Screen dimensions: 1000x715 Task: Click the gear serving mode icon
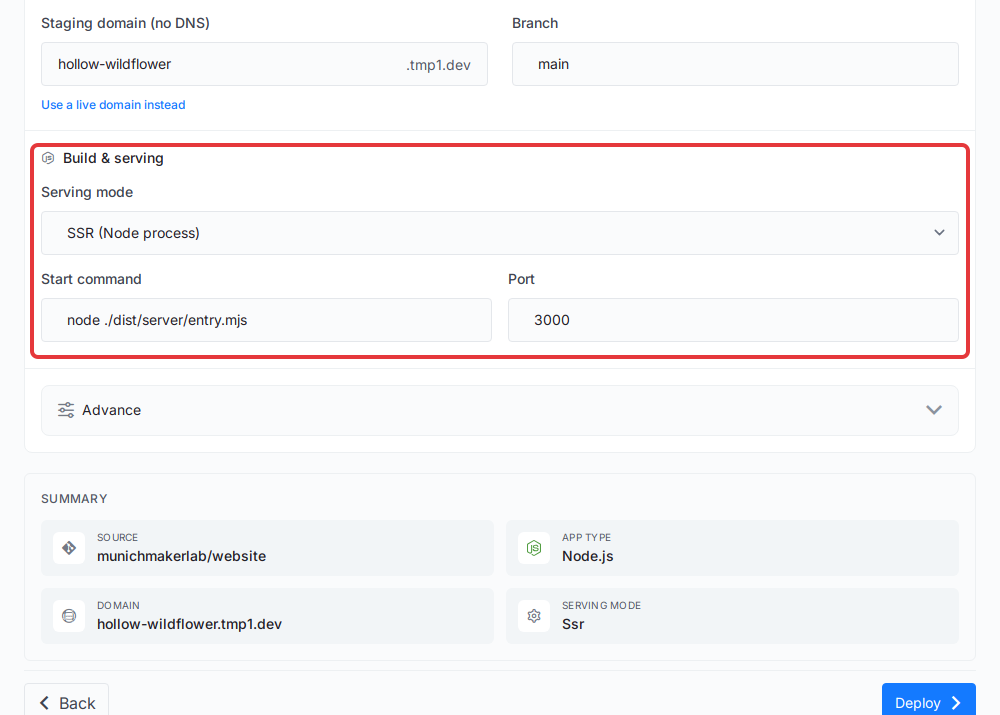(534, 616)
